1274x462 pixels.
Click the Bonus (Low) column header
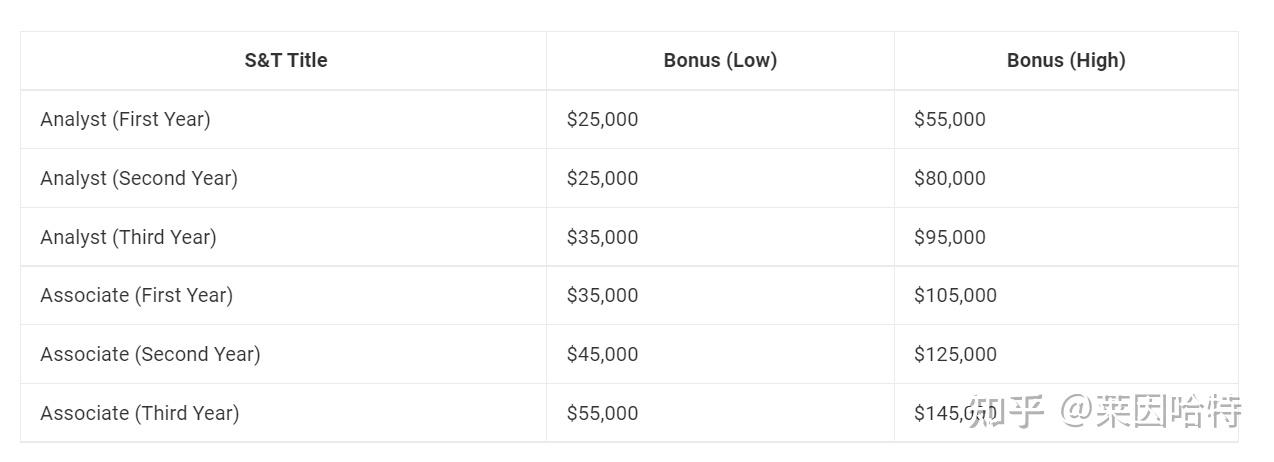pyautogui.click(x=720, y=60)
